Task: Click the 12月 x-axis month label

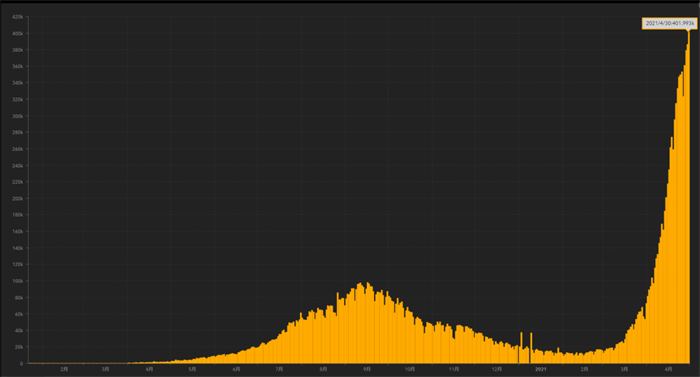Action: pyautogui.click(x=497, y=369)
